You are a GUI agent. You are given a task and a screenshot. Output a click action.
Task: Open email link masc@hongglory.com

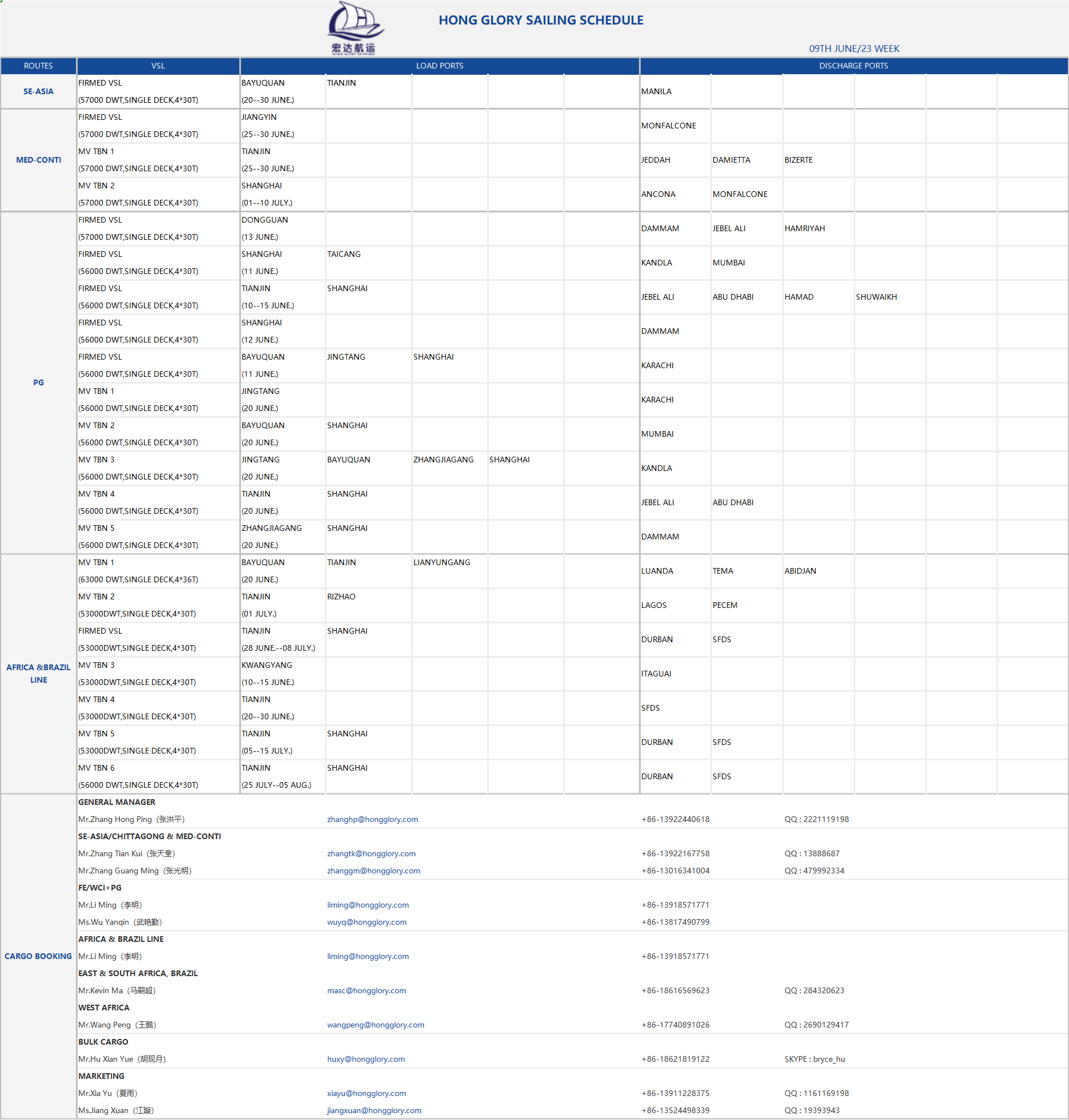366,990
